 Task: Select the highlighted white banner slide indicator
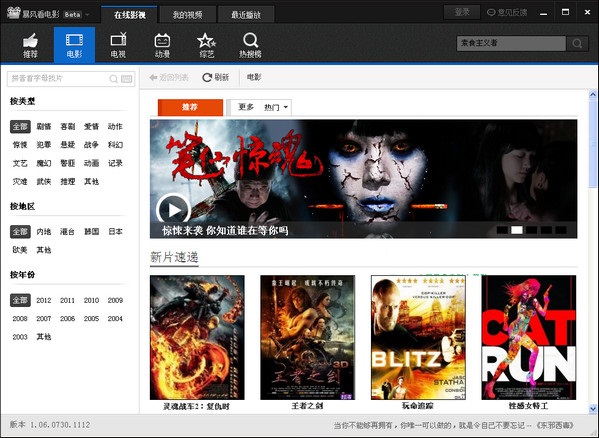(x=516, y=230)
